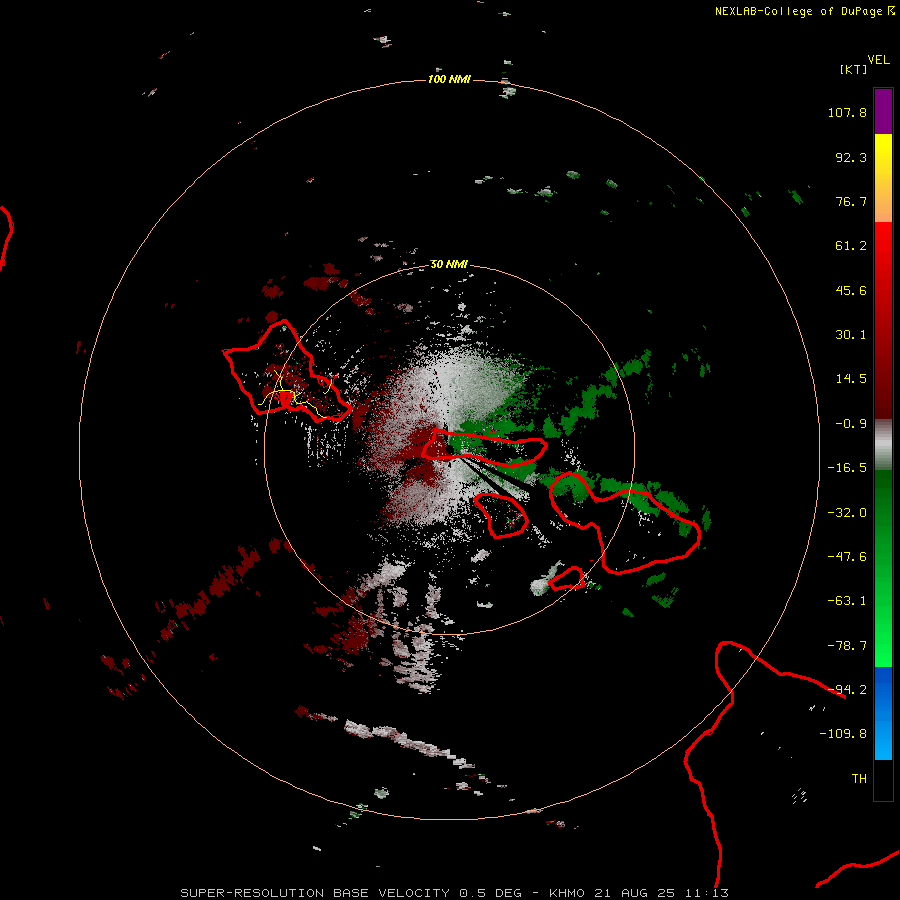
Task: Select the -47.6 velocity scale value
Action: (847, 557)
